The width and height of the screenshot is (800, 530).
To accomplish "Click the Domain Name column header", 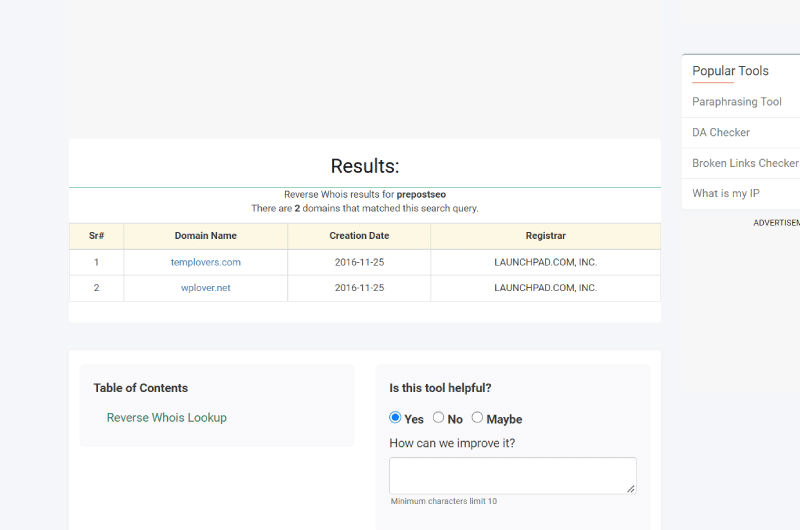I will coord(206,236).
